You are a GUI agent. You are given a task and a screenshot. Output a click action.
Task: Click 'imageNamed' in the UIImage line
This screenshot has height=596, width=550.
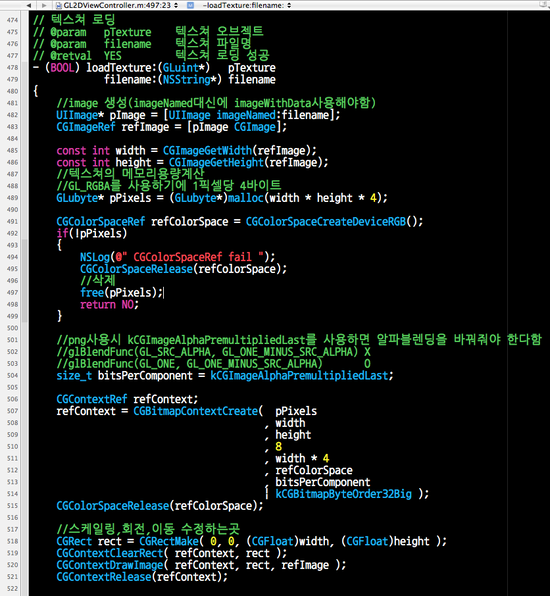[x=246, y=115]
